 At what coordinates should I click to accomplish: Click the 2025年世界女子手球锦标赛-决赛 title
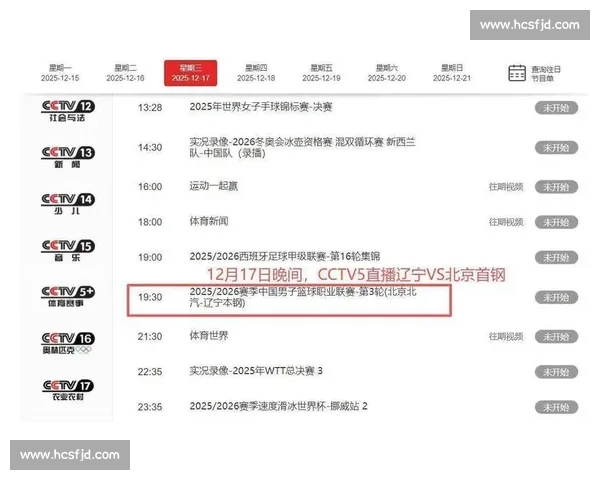[261, 107]
